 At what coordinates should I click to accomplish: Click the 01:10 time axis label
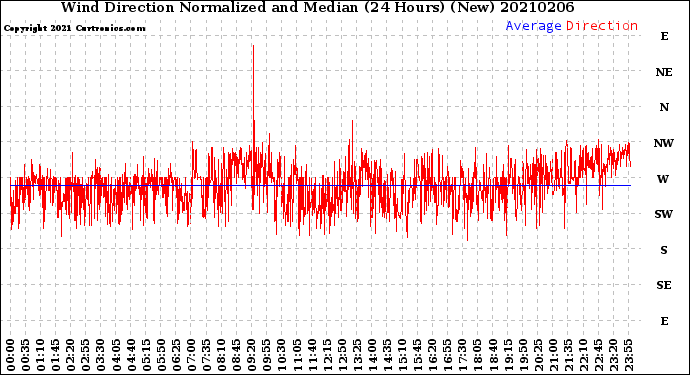[x=40, y=355]
